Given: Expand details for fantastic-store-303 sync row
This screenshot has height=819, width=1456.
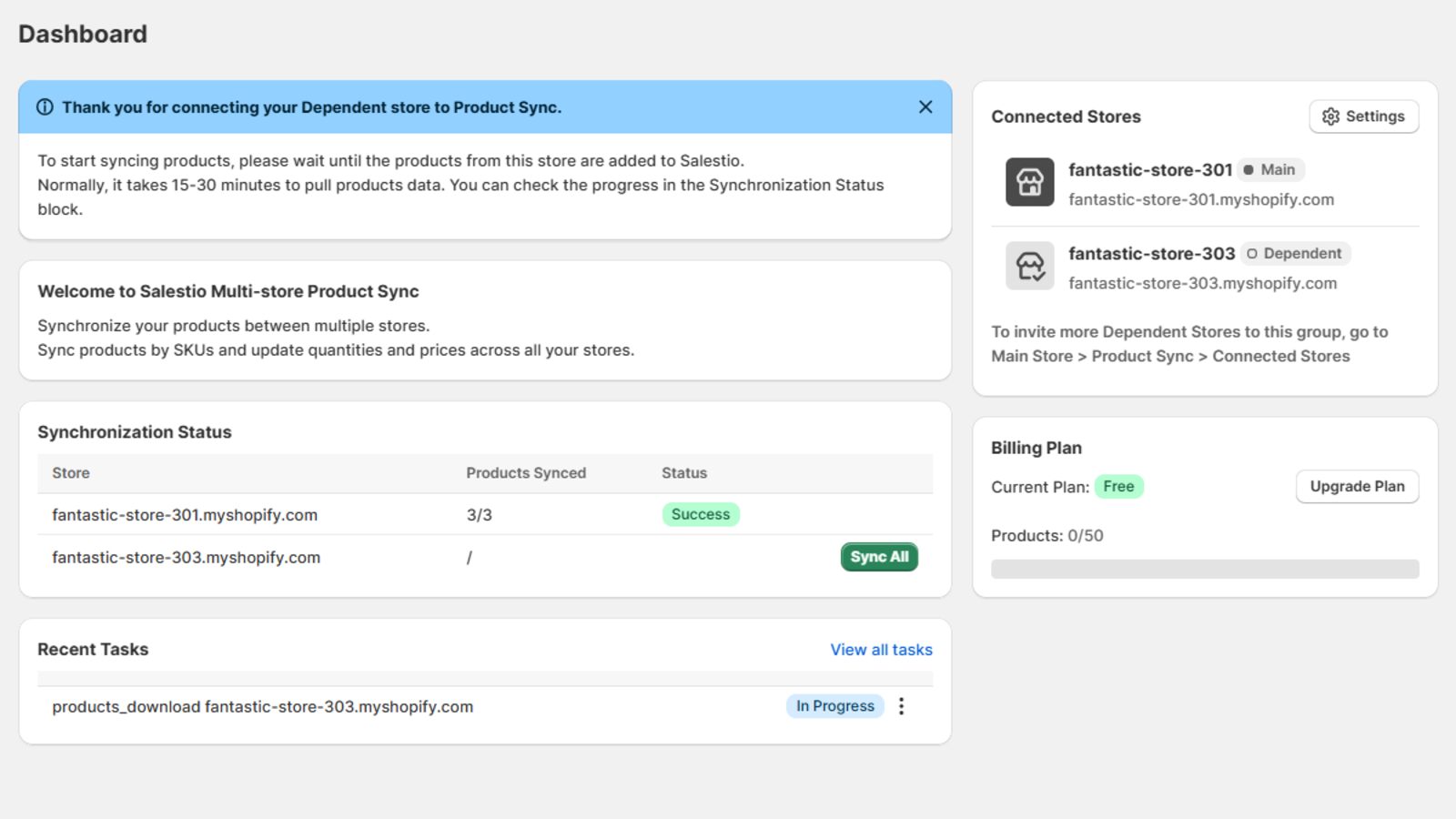Looking at the screenshot, I should 878,557.
